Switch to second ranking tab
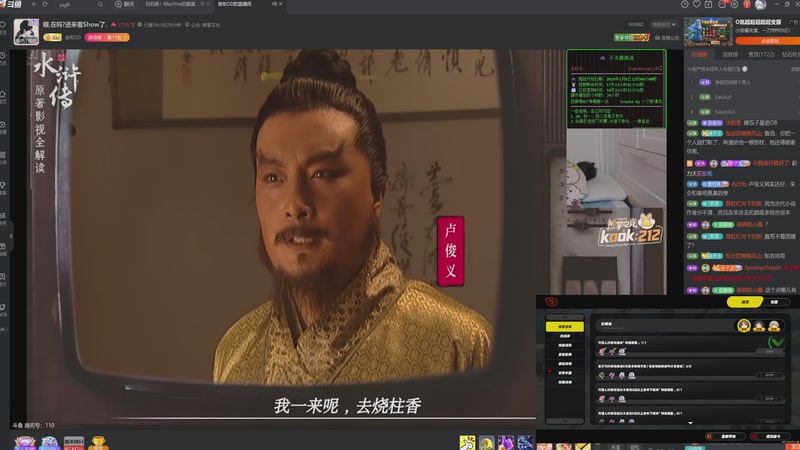Image resolution: width=800 pixels, height=450 pixels. coord(730,55)
